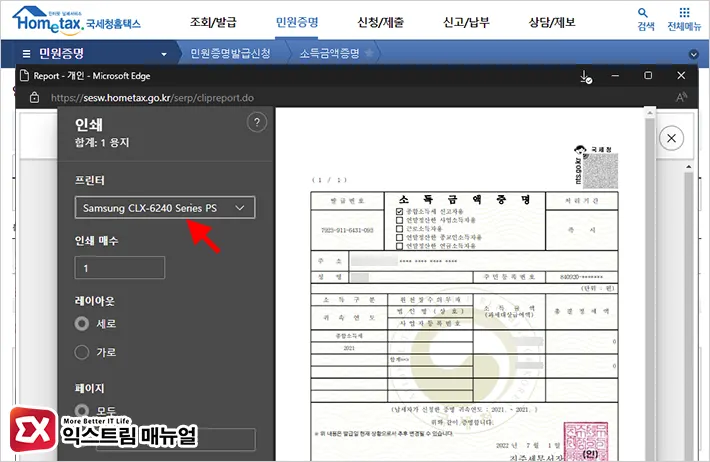Toggle 연말정산한 사업소득자용 checkbox
Screen dimensions: 710x462
pos(399,220)
